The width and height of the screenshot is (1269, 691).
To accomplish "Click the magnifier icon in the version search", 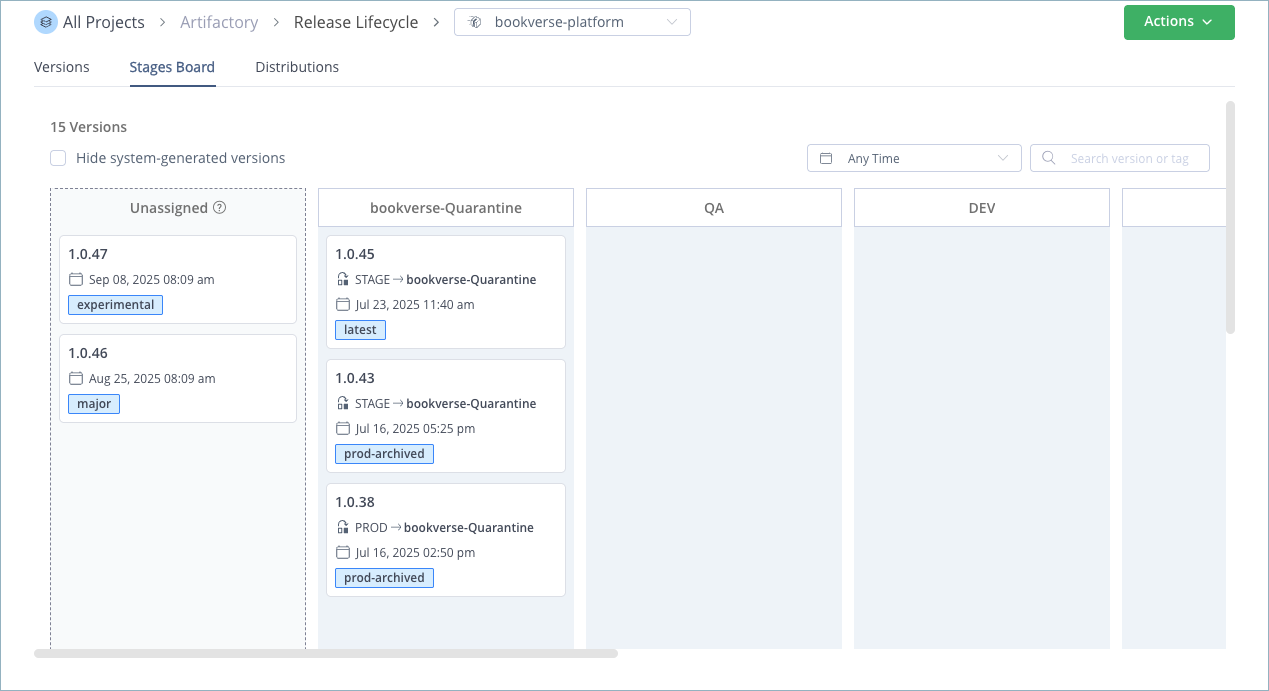I will pos(1048,158).
